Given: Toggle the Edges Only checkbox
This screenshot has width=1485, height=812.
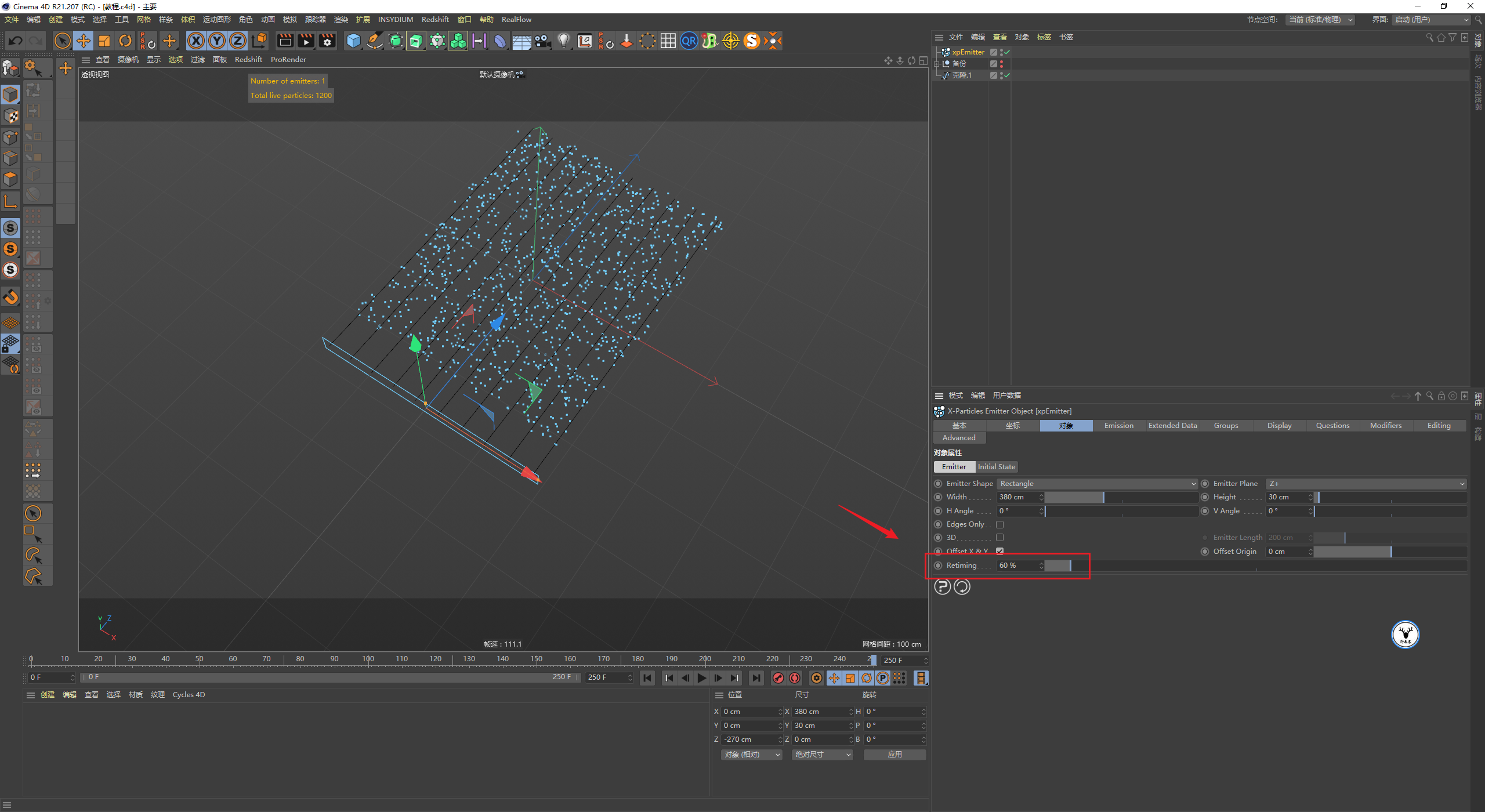Looking at the screenshot, I should [999, 524].
